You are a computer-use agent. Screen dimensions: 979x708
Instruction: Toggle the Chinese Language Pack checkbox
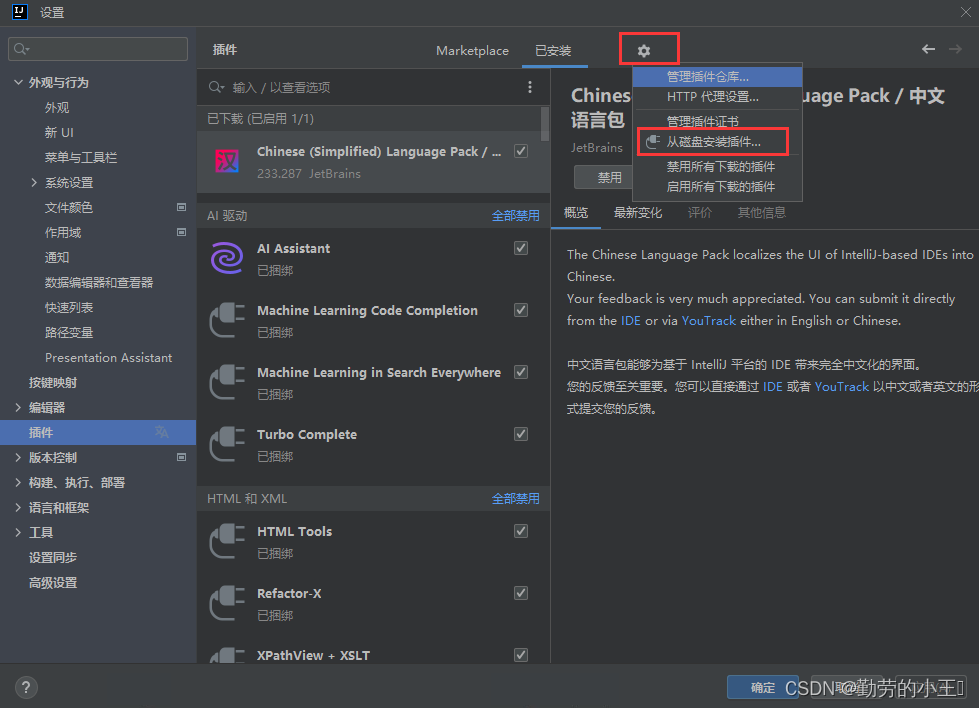click(521, 151)
